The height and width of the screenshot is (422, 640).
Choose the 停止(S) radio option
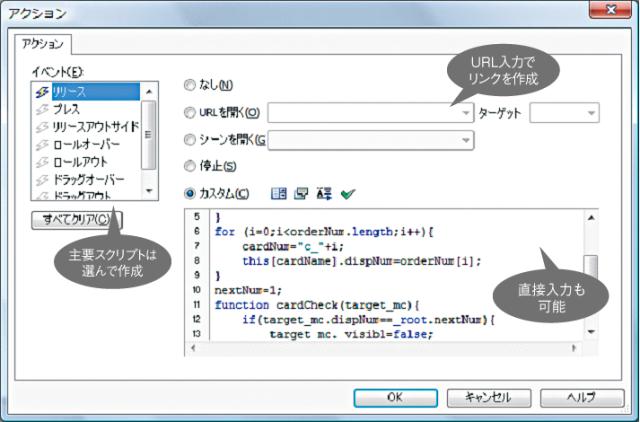[189, 166]
